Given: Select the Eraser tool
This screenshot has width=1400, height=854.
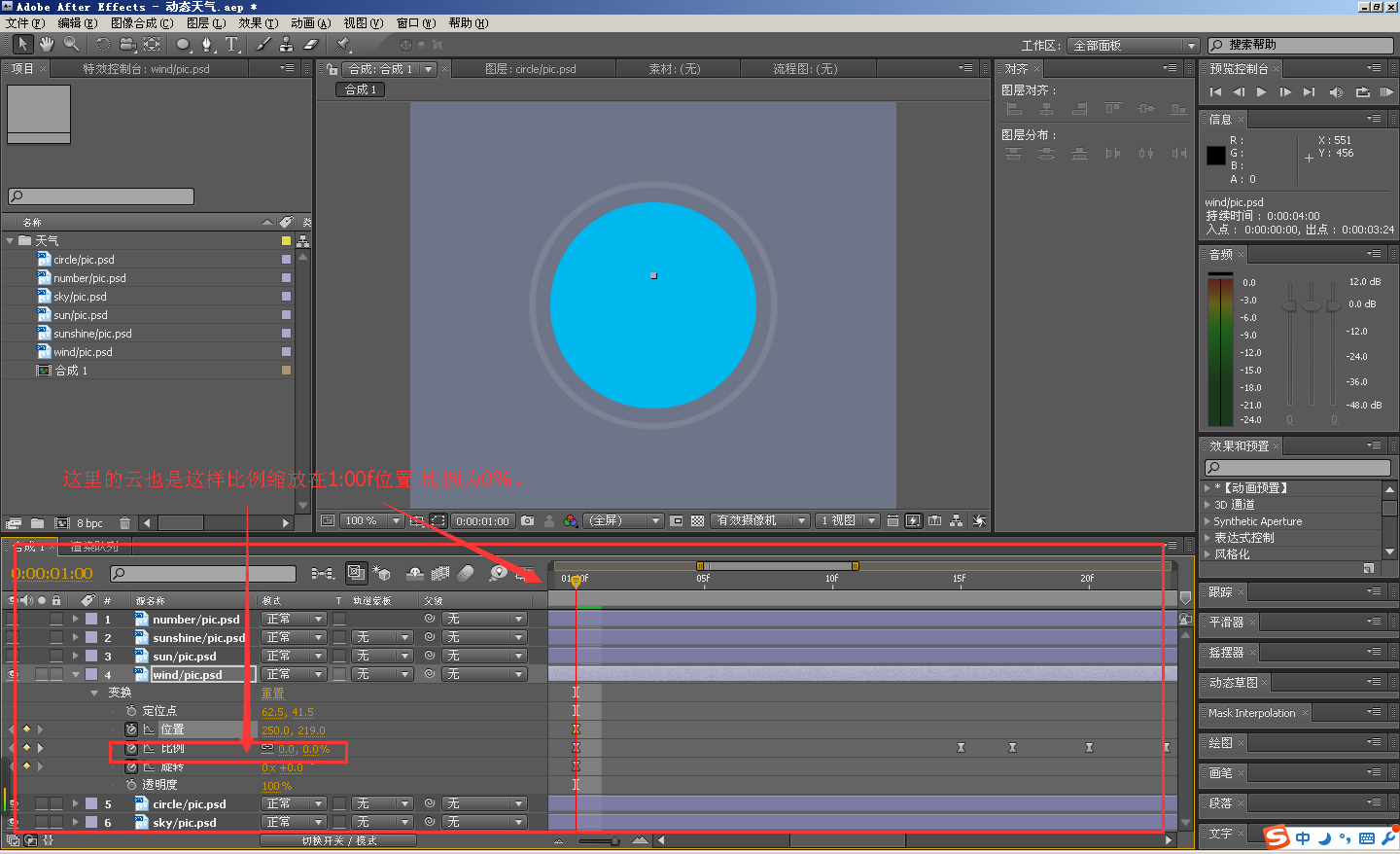Looking at the screenshot, I should coord(311,44).
